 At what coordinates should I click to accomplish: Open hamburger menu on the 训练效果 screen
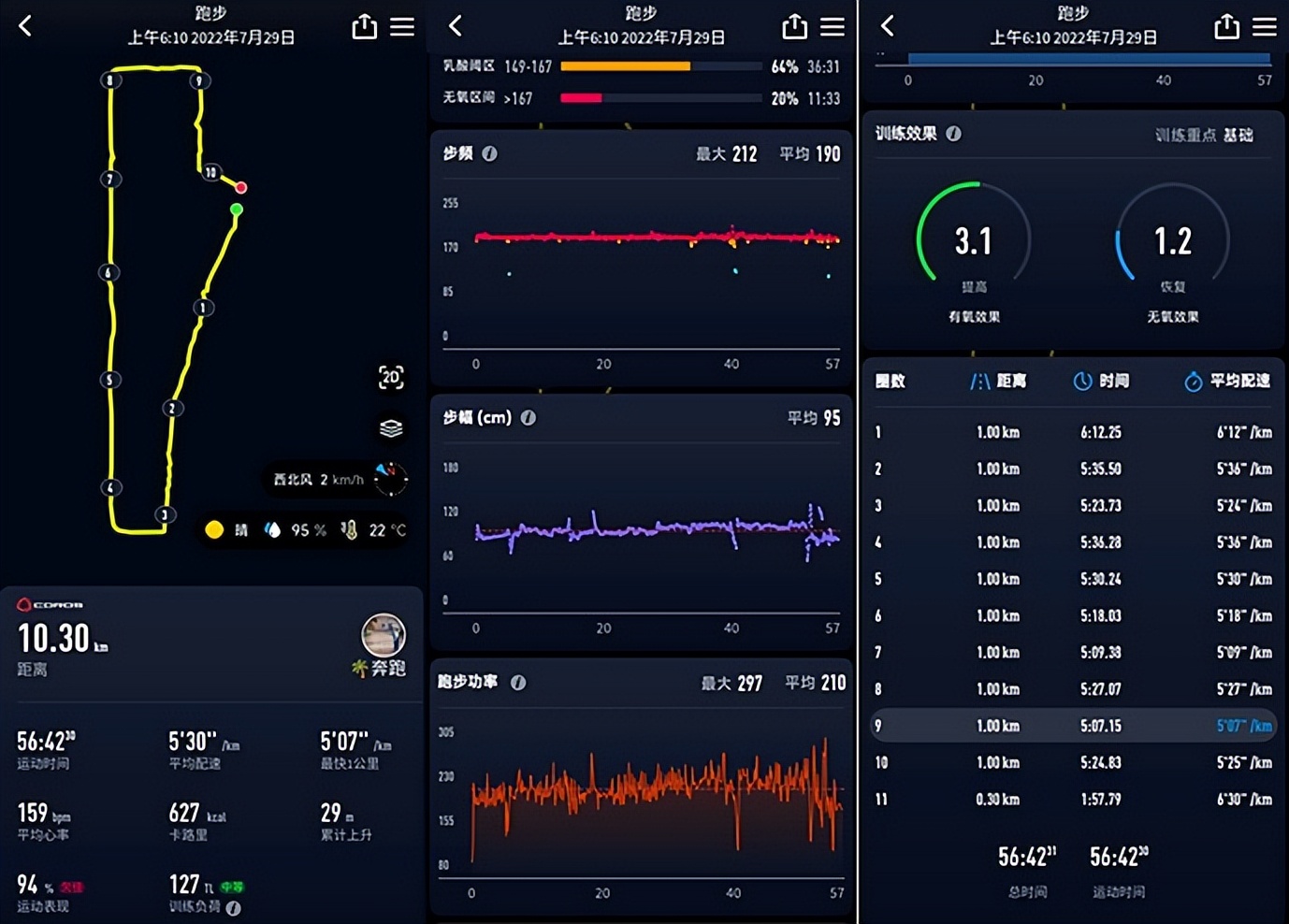point(1265,26)
